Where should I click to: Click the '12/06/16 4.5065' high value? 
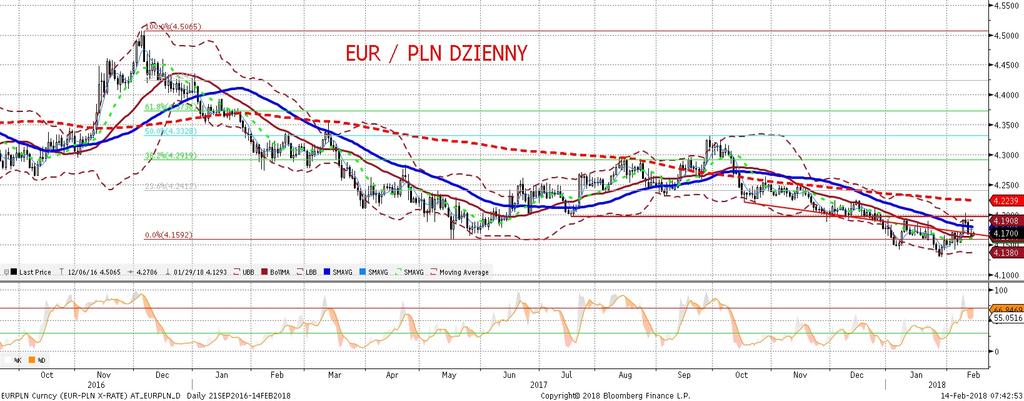point(94,272)
